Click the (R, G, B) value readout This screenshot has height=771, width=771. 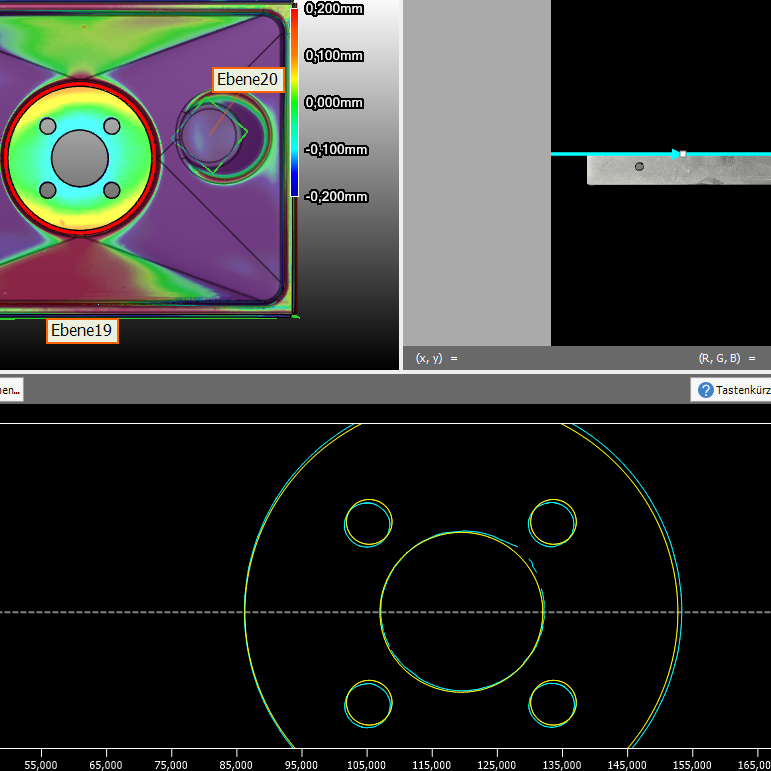click(x=727, y=358)
